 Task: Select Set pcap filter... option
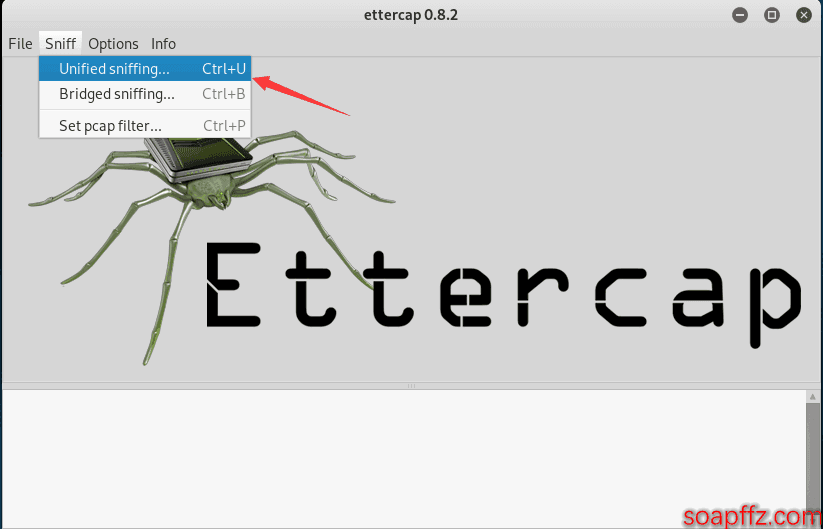click(x=145, y=126)
